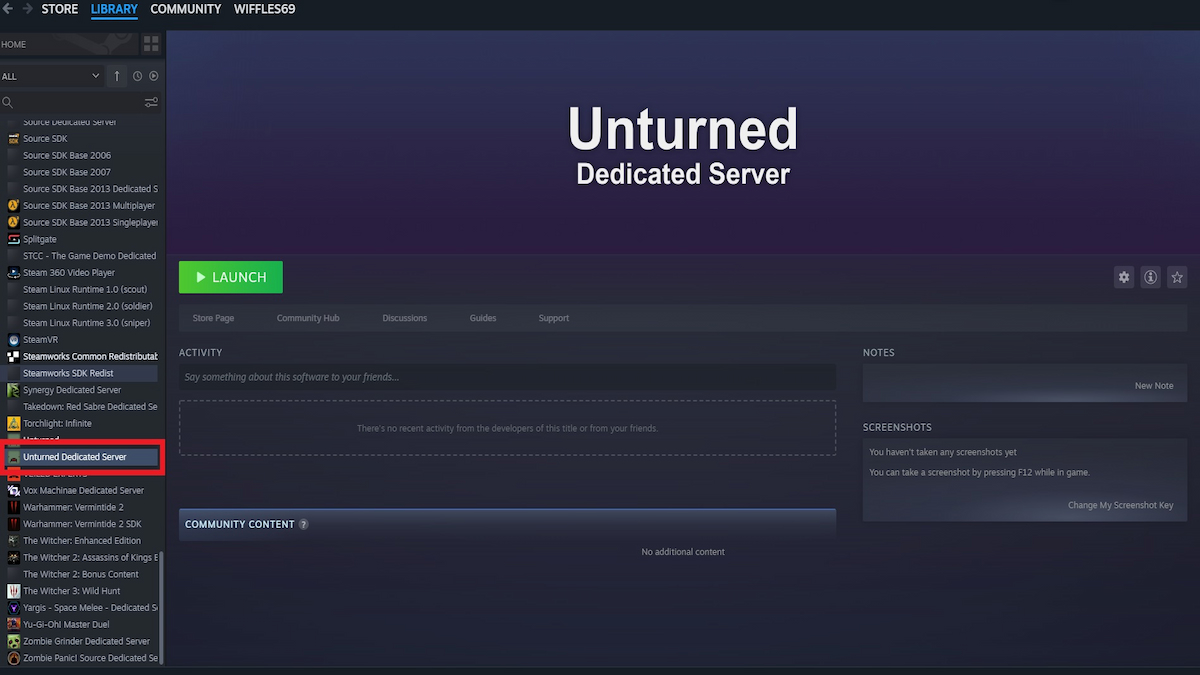Click the SteamVR icon in the library list

point(14,340)
